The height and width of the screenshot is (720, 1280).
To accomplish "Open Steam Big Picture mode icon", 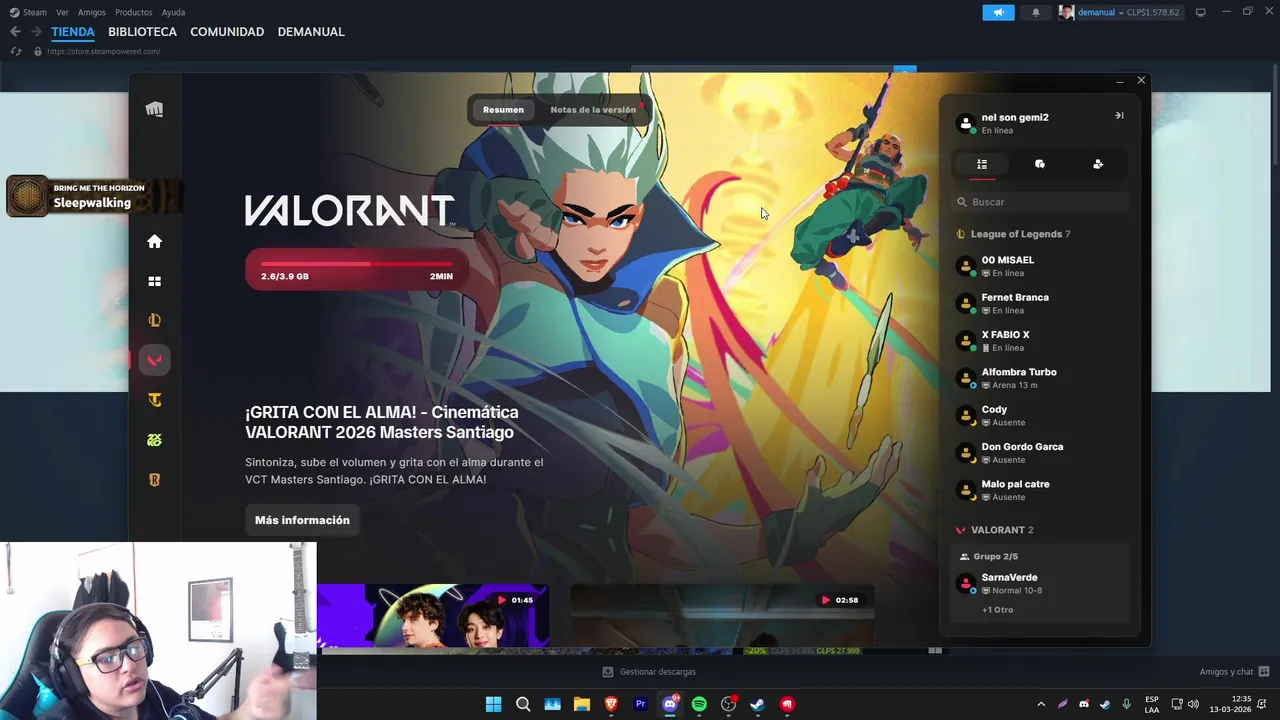I will click(1200, 12).
